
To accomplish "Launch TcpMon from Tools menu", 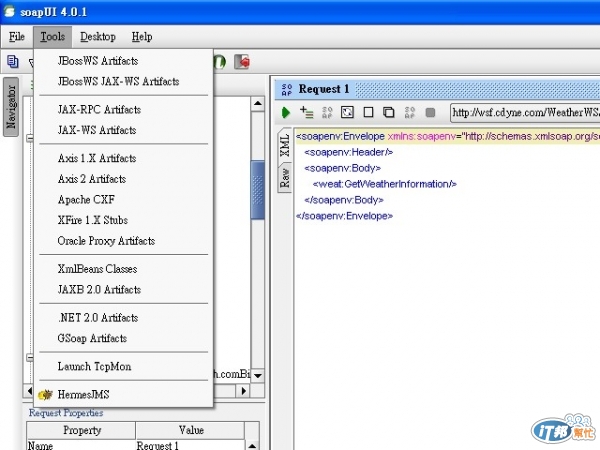I will click(124, 366).
